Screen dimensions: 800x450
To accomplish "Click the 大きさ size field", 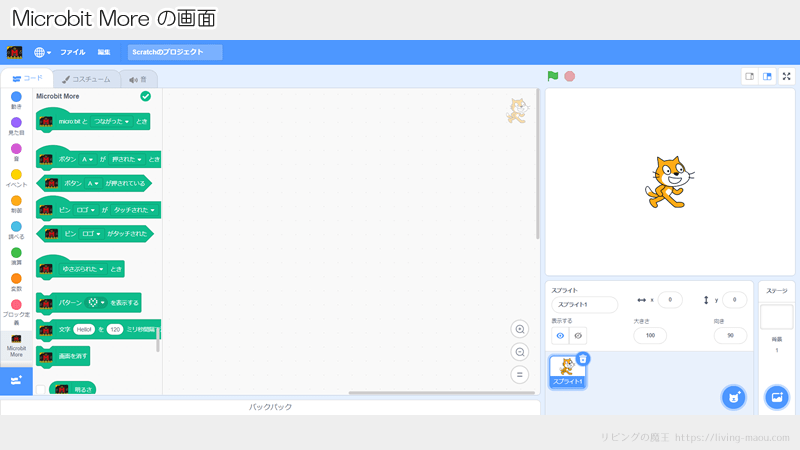I will [650, 336].
